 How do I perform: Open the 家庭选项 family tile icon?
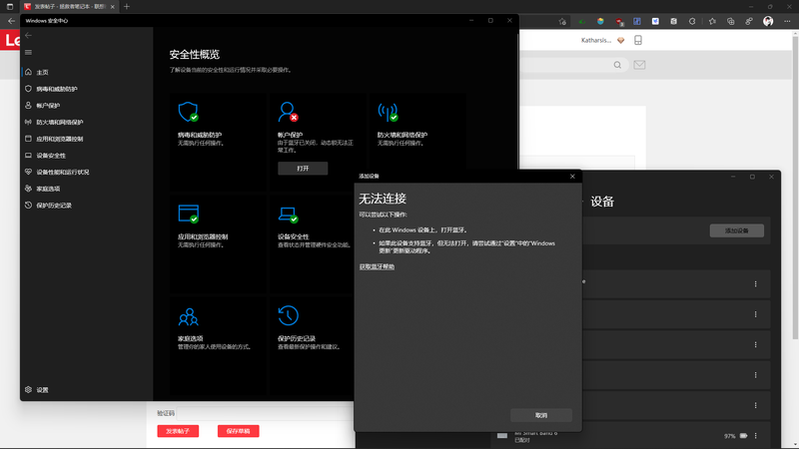pyautogui.click(x=188, y=317)
